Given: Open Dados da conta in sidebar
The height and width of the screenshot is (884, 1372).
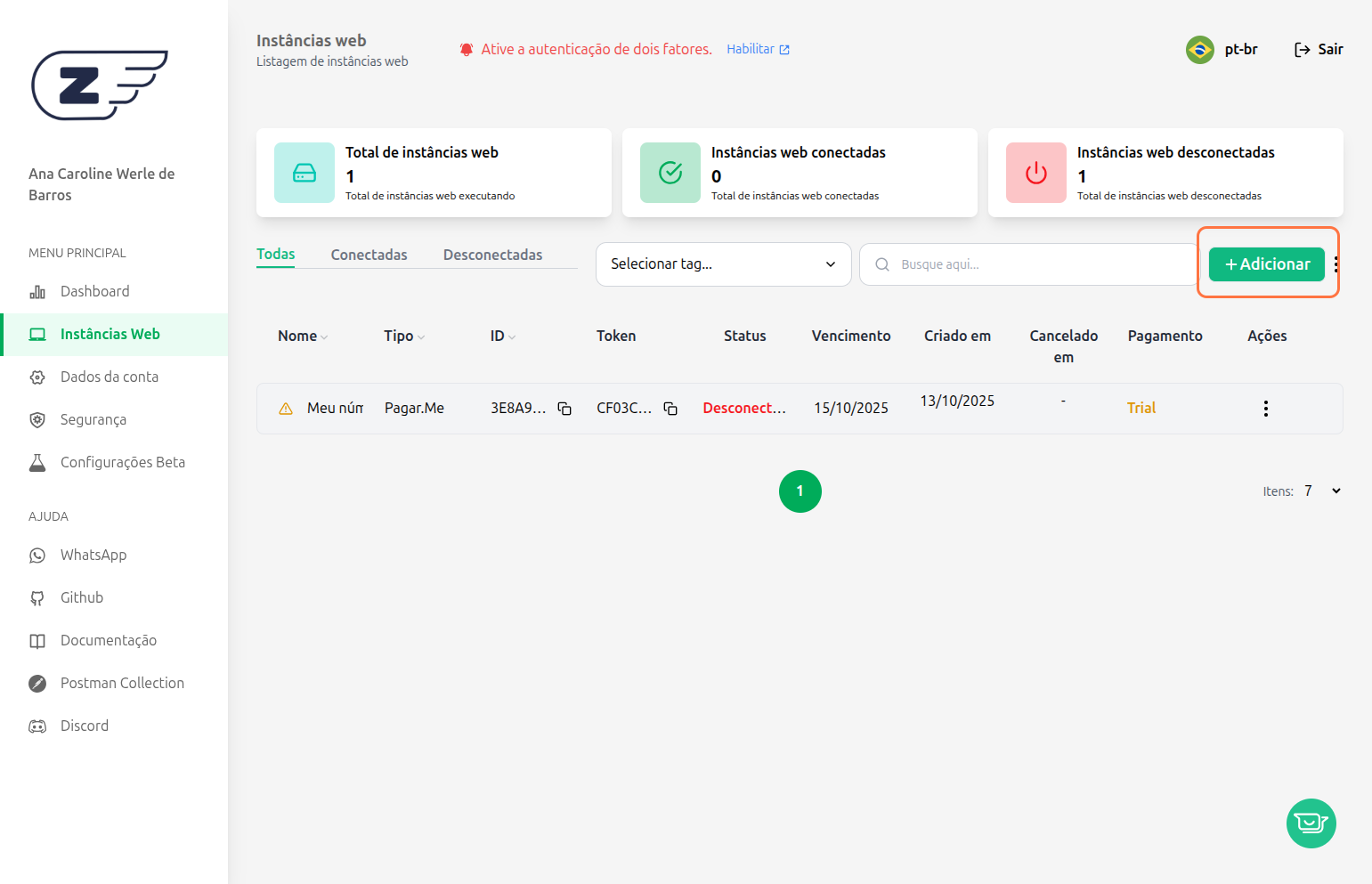Looking at the screenshot, I should [109, 377].
